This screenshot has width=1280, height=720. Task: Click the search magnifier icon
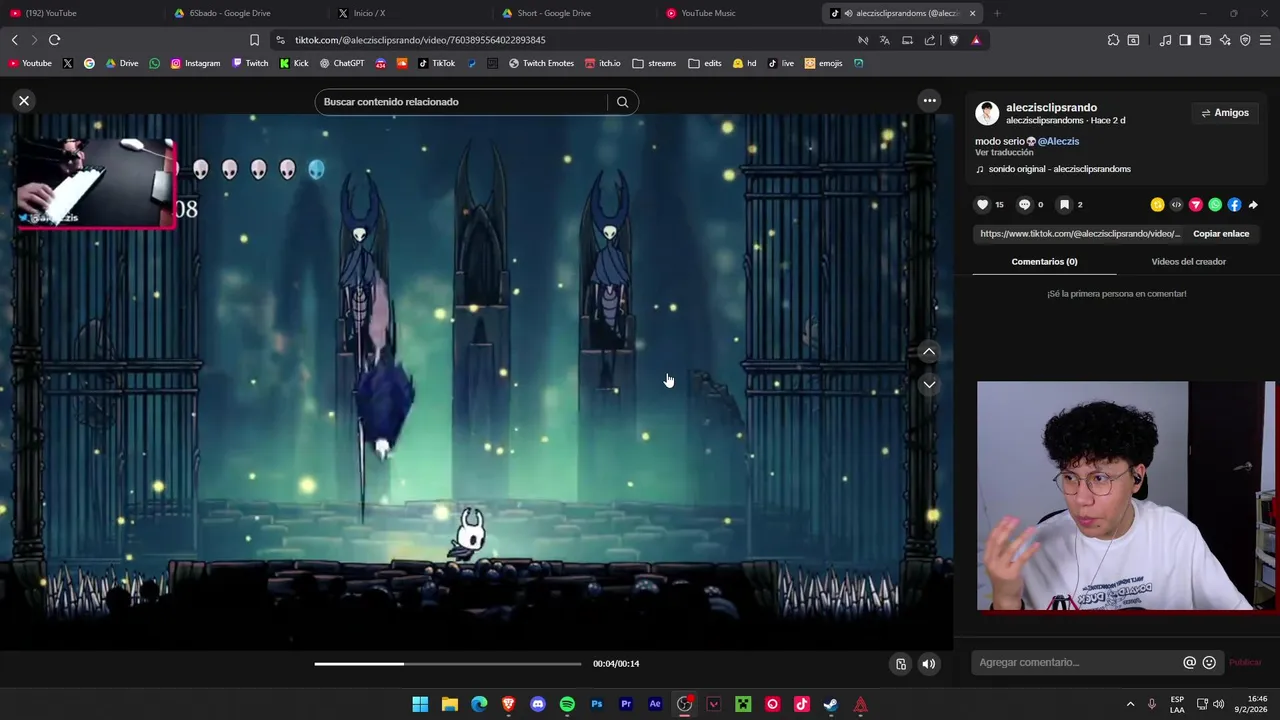tap(622, 102)
